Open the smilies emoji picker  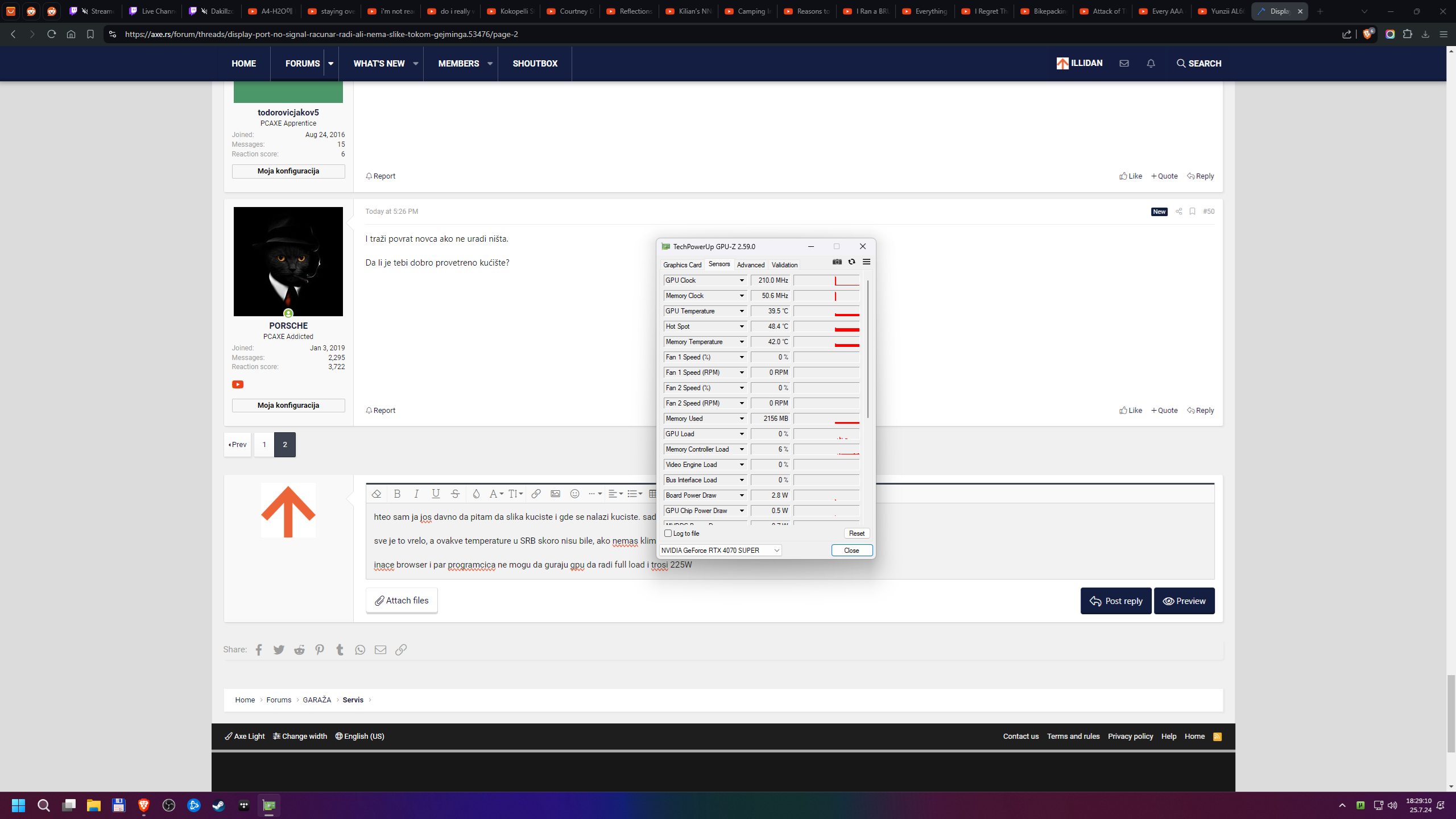(x=574, y=494)
